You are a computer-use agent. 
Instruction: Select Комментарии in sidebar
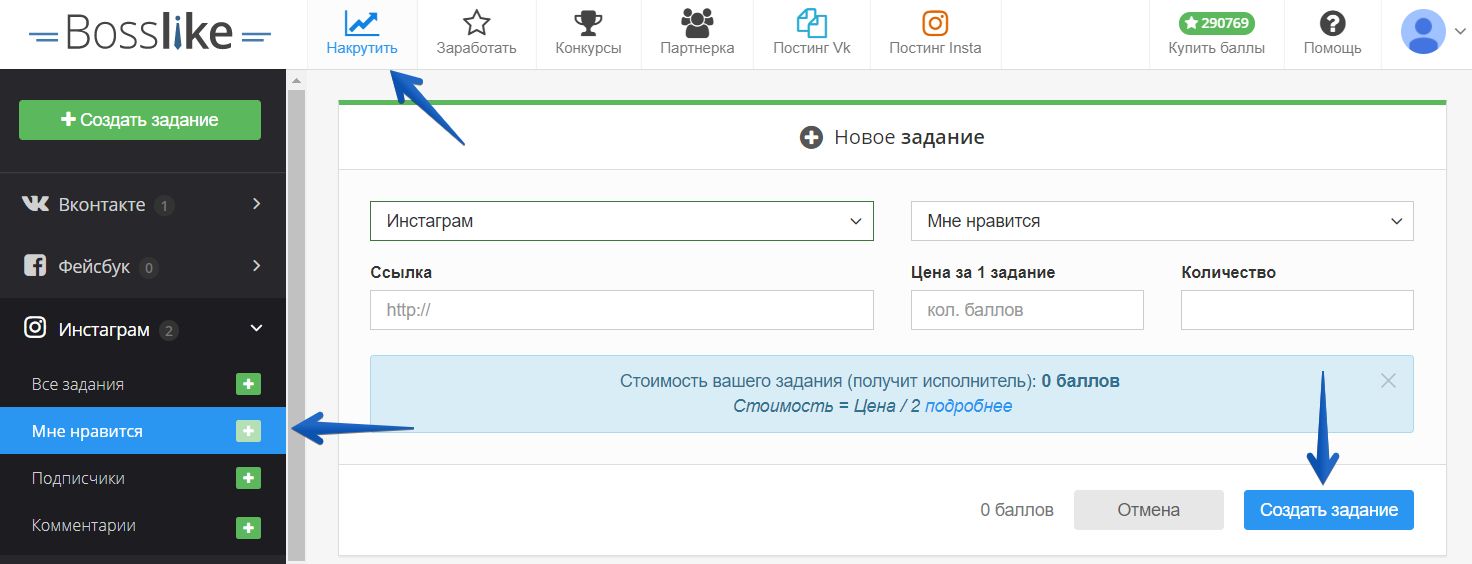pos(84,525)
